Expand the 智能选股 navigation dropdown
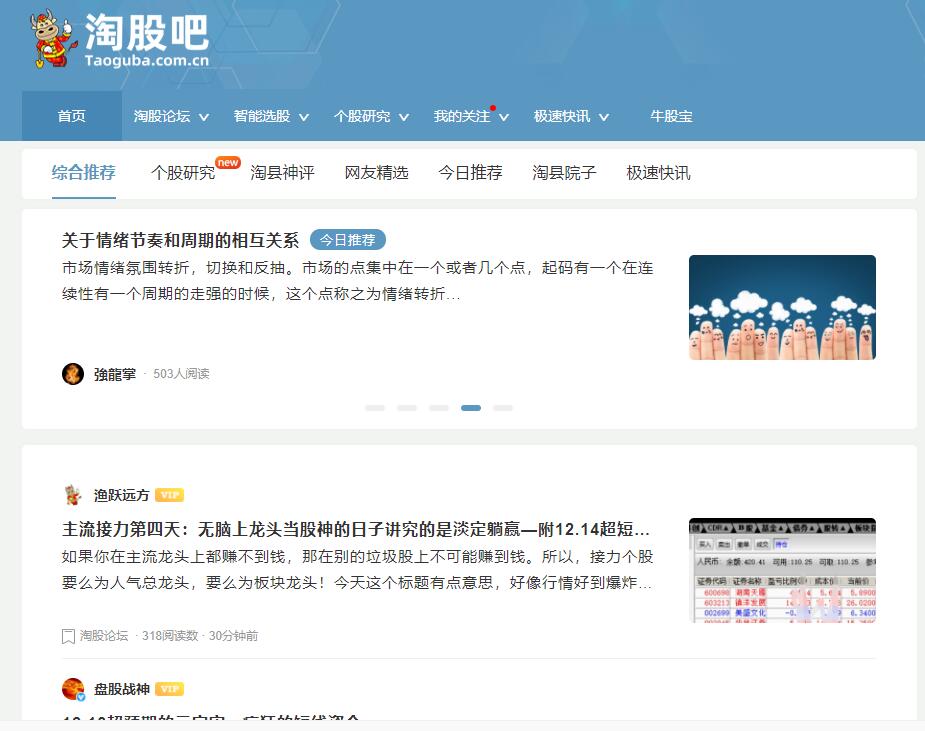The width and height of the screenshot is (925, 731). pyautogui.click(x=271, y=116)
